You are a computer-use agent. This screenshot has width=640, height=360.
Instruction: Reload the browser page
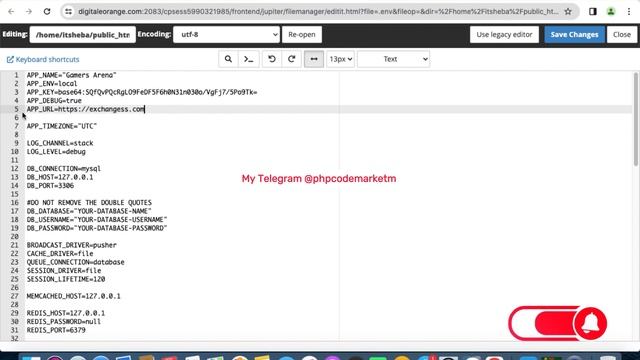[47, 11]
